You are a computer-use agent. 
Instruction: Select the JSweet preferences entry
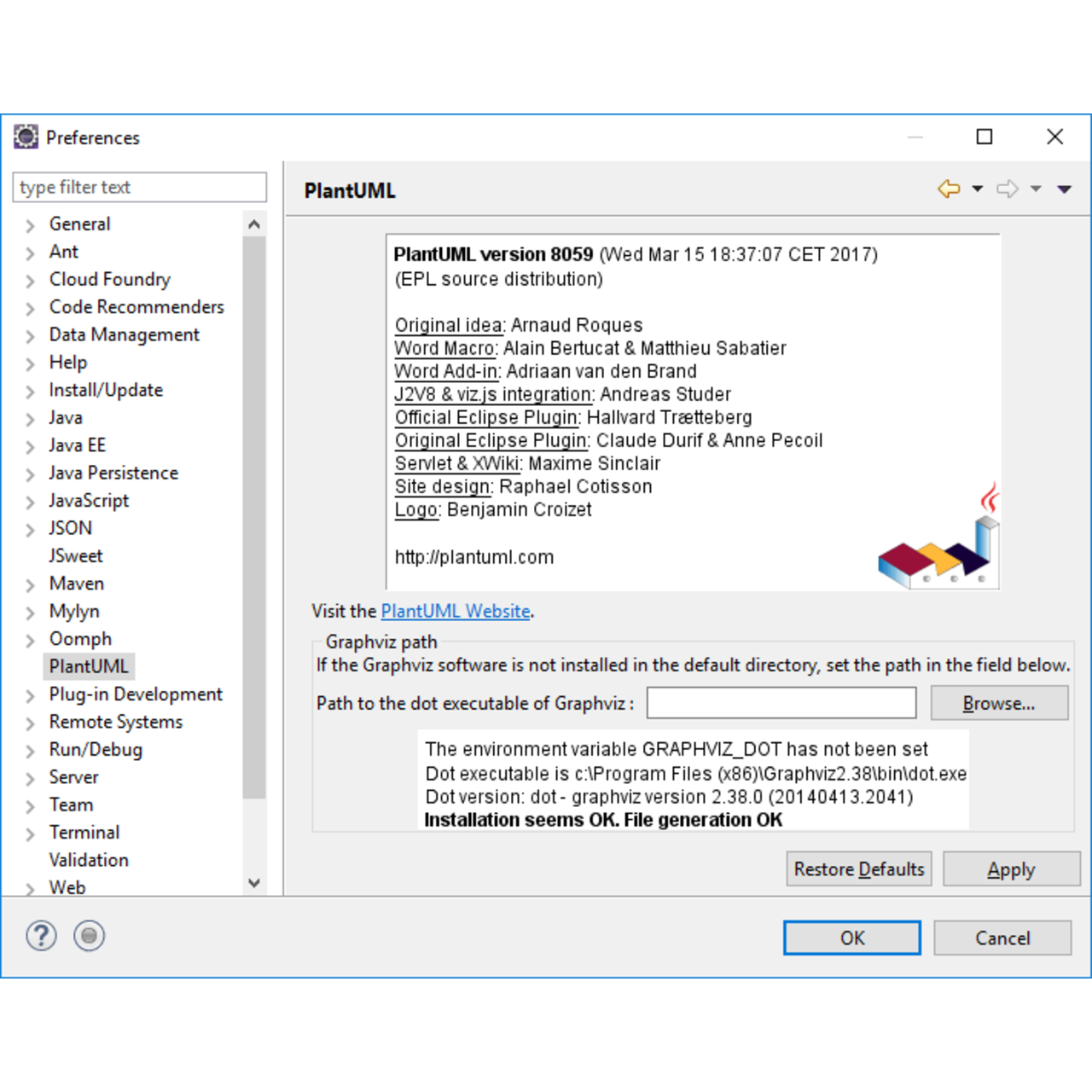click(x=76, y=555)
